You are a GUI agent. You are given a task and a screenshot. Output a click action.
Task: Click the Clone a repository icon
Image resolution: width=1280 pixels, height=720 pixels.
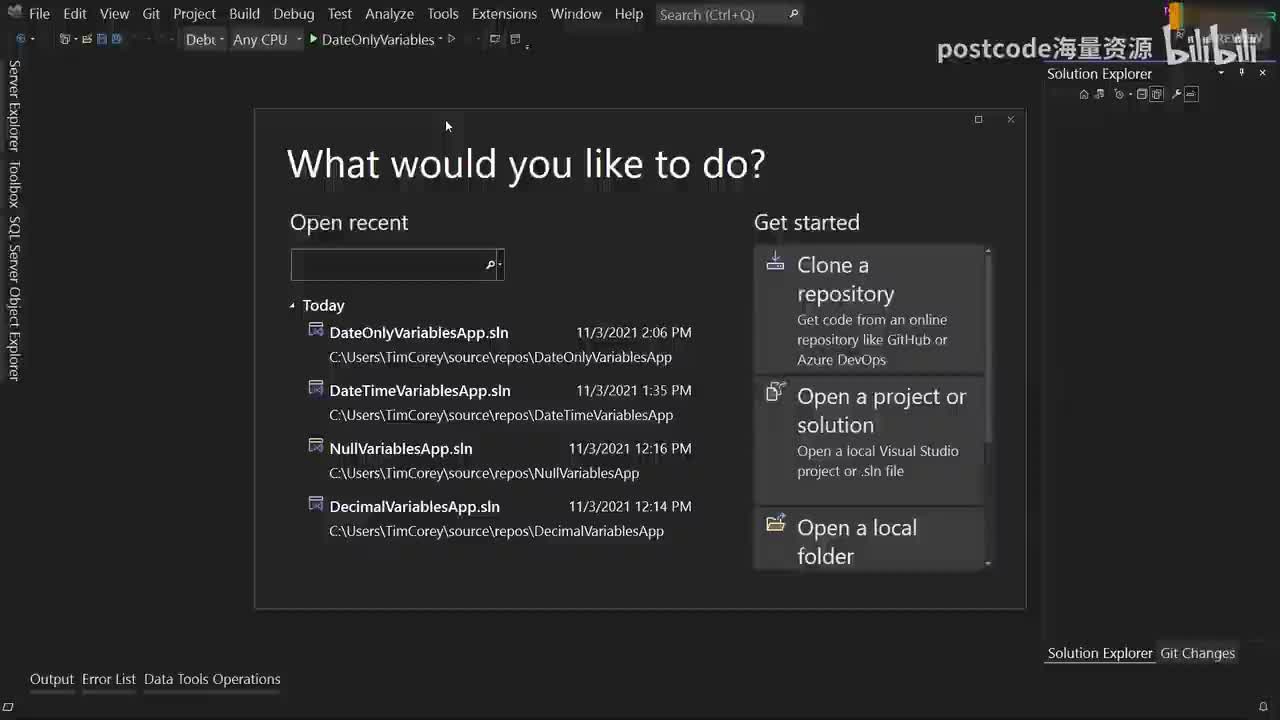(x=775, y=261)
